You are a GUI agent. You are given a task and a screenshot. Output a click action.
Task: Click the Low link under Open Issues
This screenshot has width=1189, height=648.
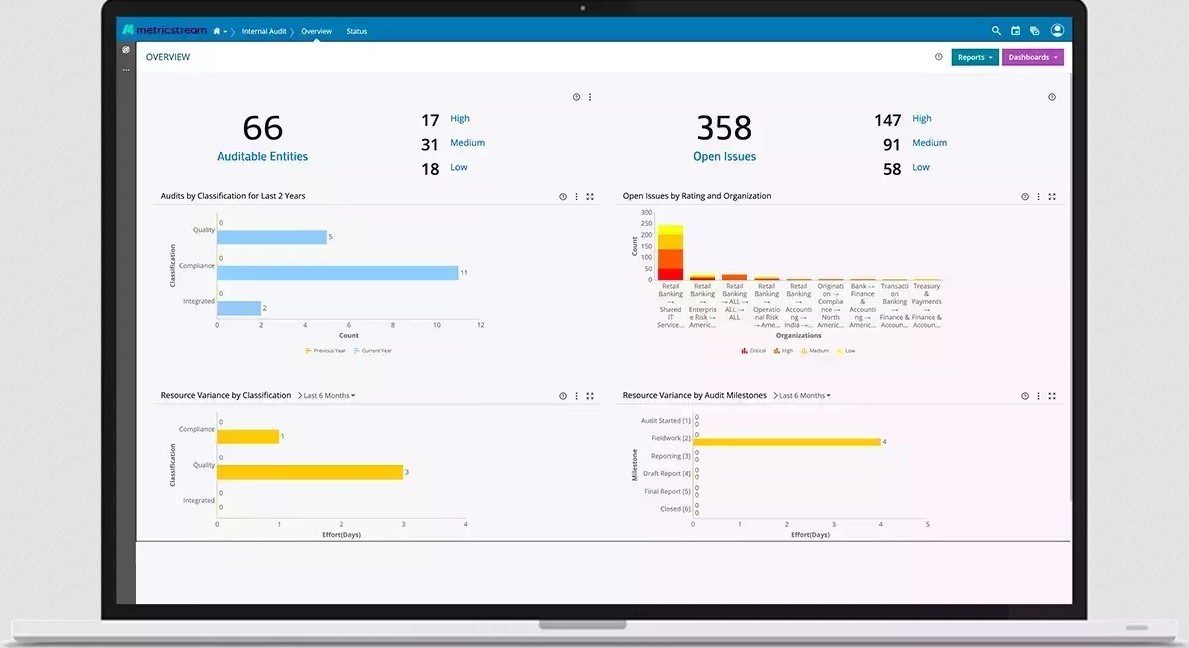(921, 167)
